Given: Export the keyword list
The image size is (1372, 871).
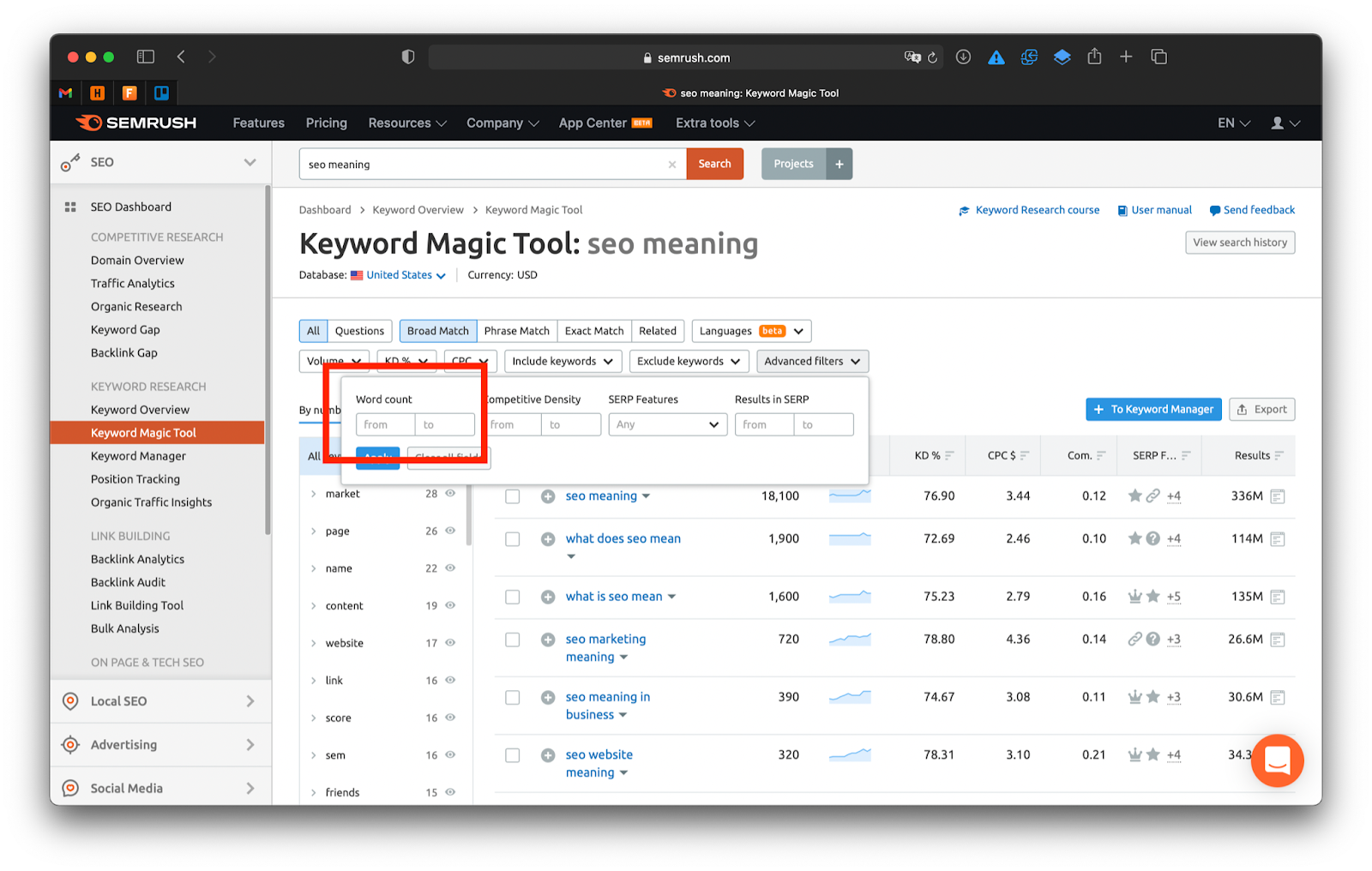Looking at the screenshot, I should coord(1261,409).
